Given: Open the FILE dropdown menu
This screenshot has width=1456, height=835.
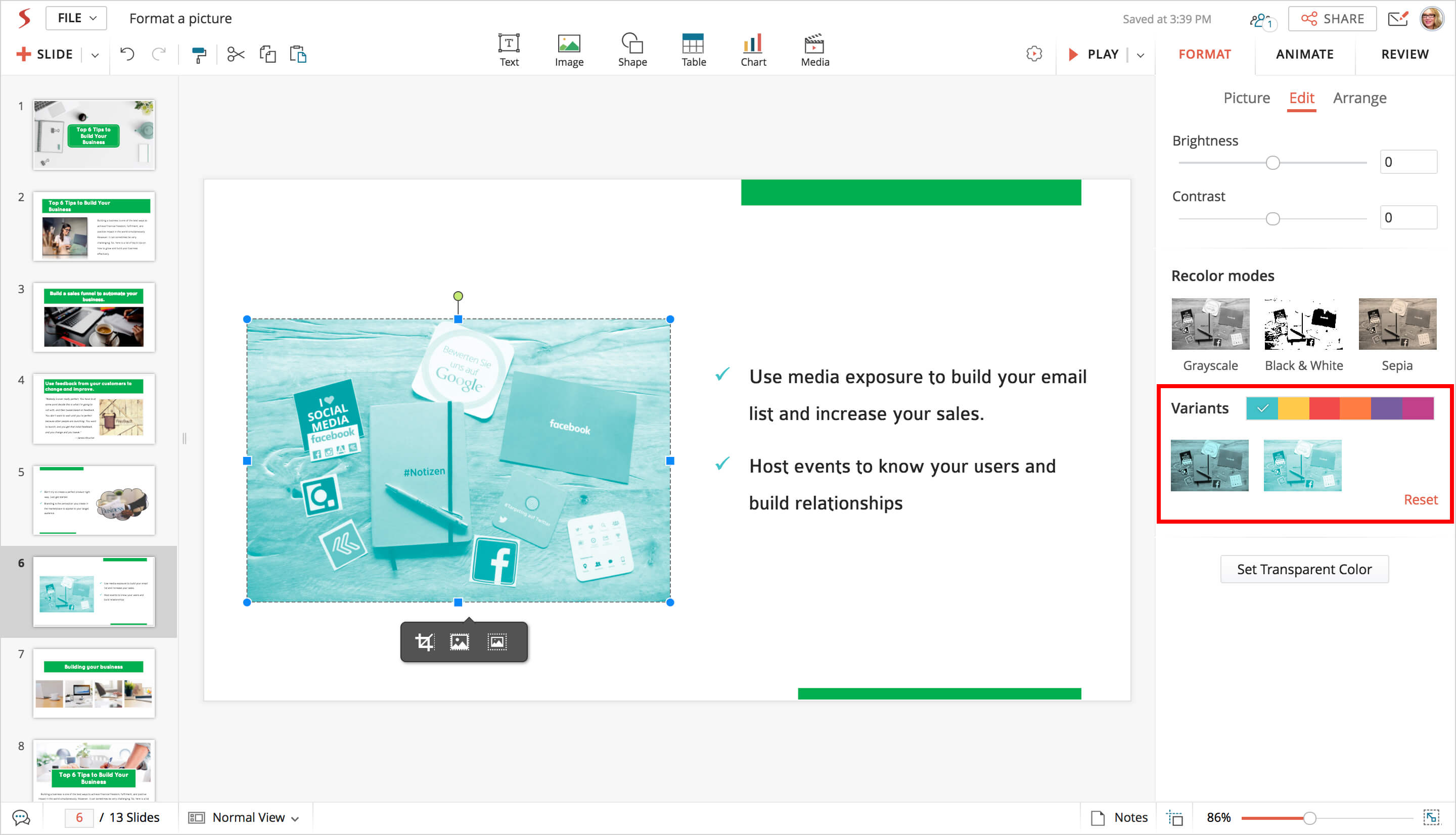Looking at the screenshot, I should [x=76, y=18].
